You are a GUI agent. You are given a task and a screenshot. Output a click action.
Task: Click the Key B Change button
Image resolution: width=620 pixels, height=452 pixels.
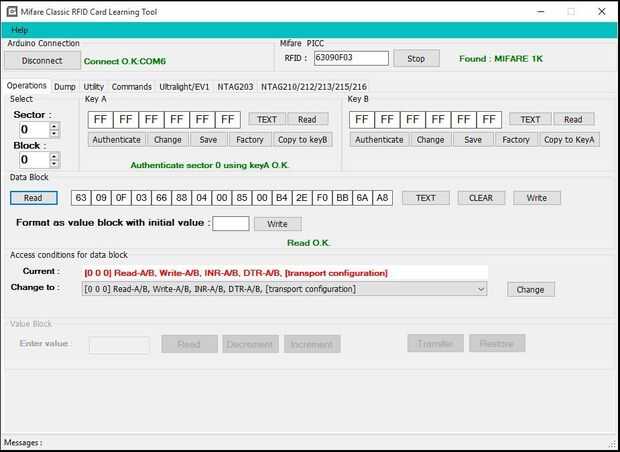coord(430,140)
